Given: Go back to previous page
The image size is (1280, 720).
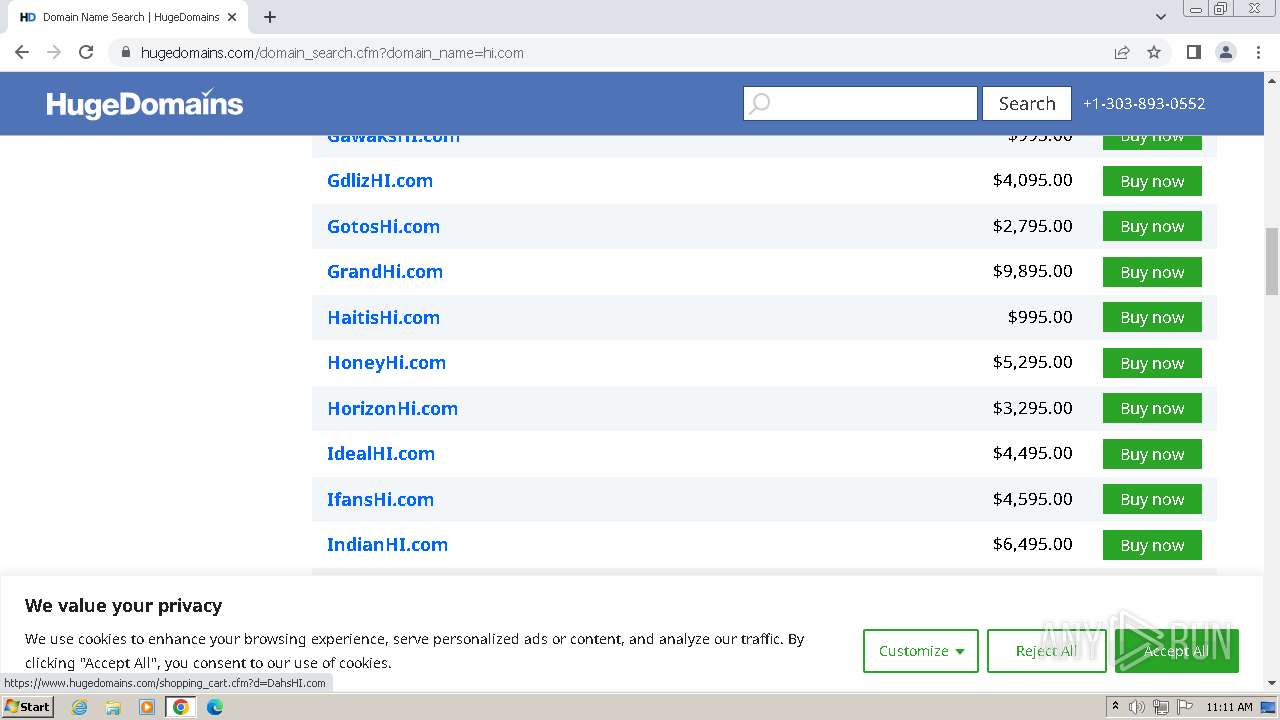Looking at the screenshot, I should tap(22, 52).
